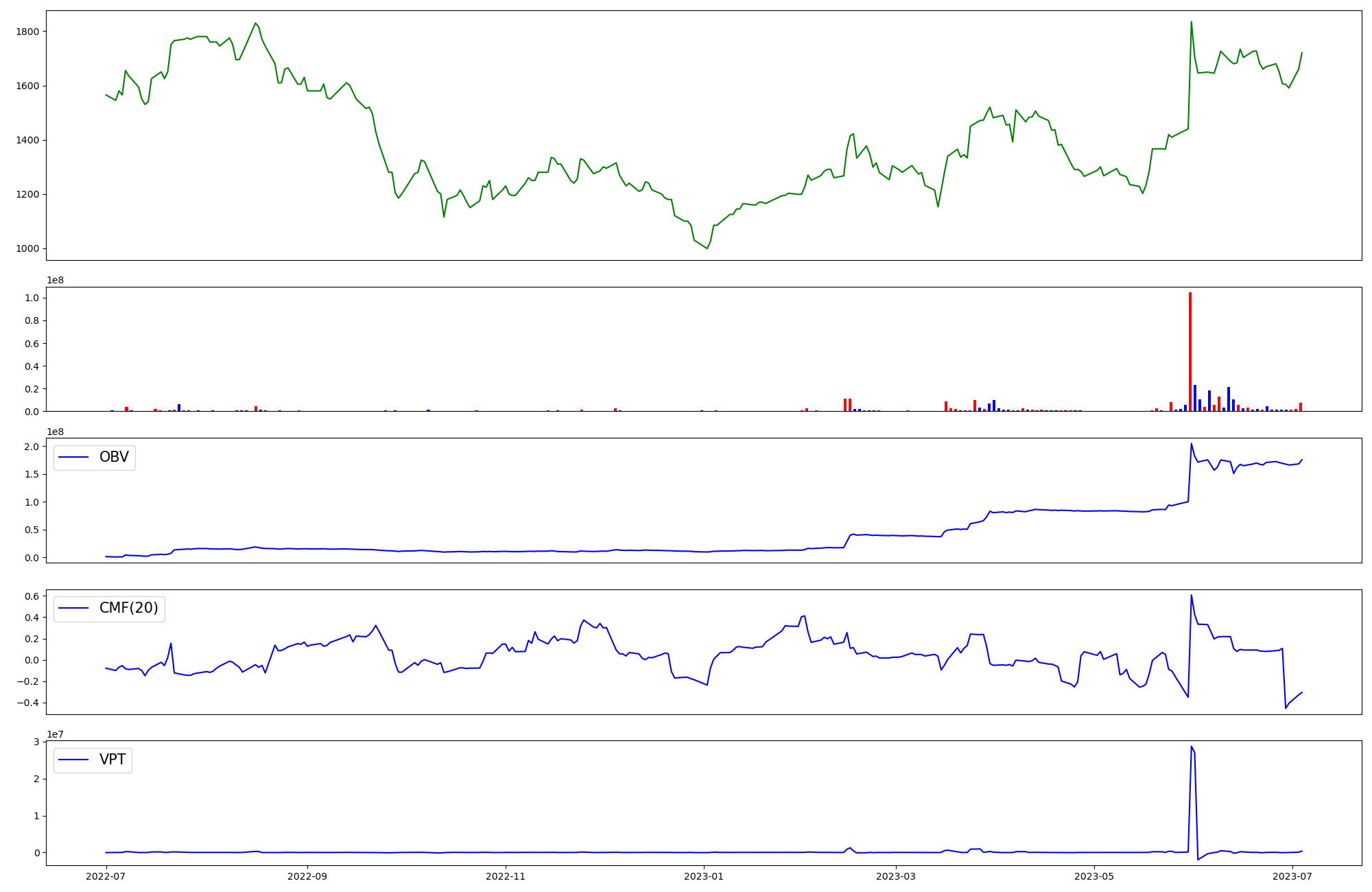The height and width of the screenshot is (892, 1372).
Task: Click the 2022-09 x-axis date label
Action: pos(307,876)
